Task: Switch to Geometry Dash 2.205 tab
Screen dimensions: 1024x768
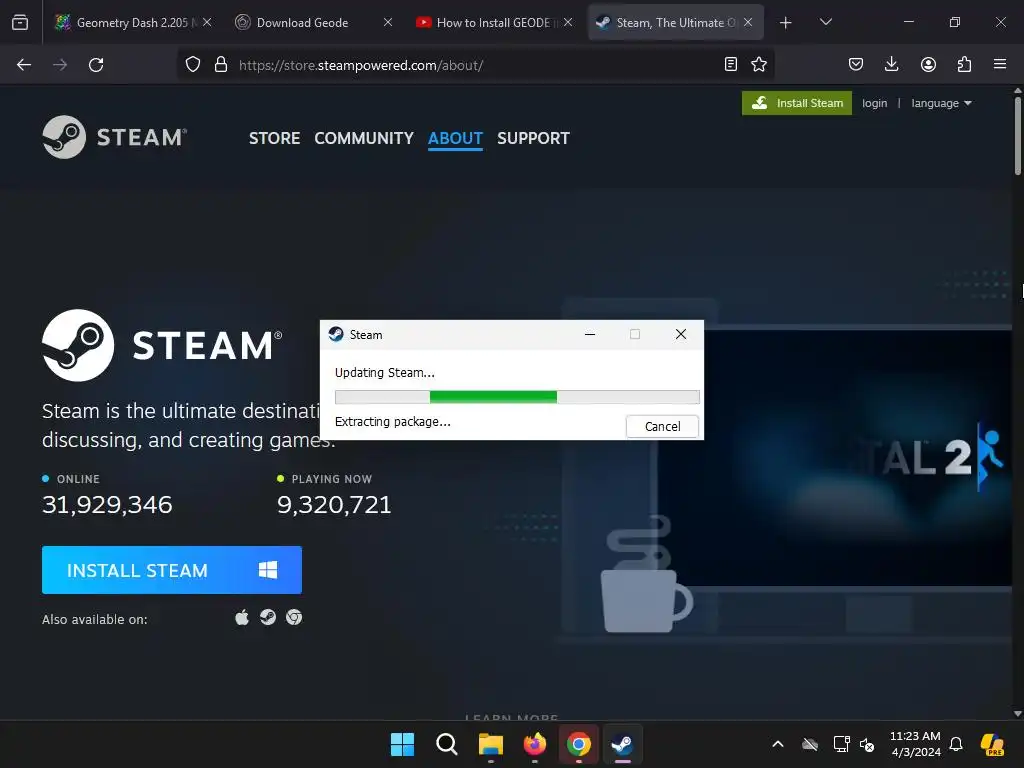Action: click(131, 22)
